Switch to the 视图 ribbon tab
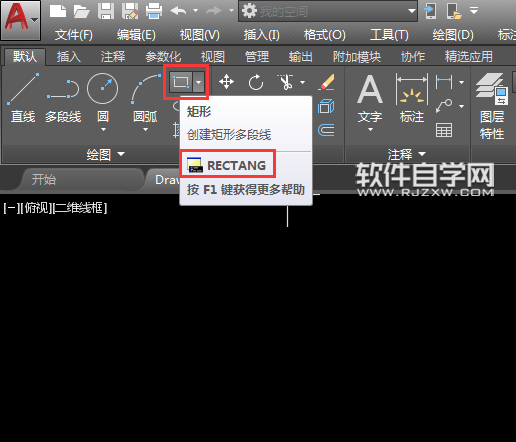Viewport: 516px width, 442px height. 213,57
